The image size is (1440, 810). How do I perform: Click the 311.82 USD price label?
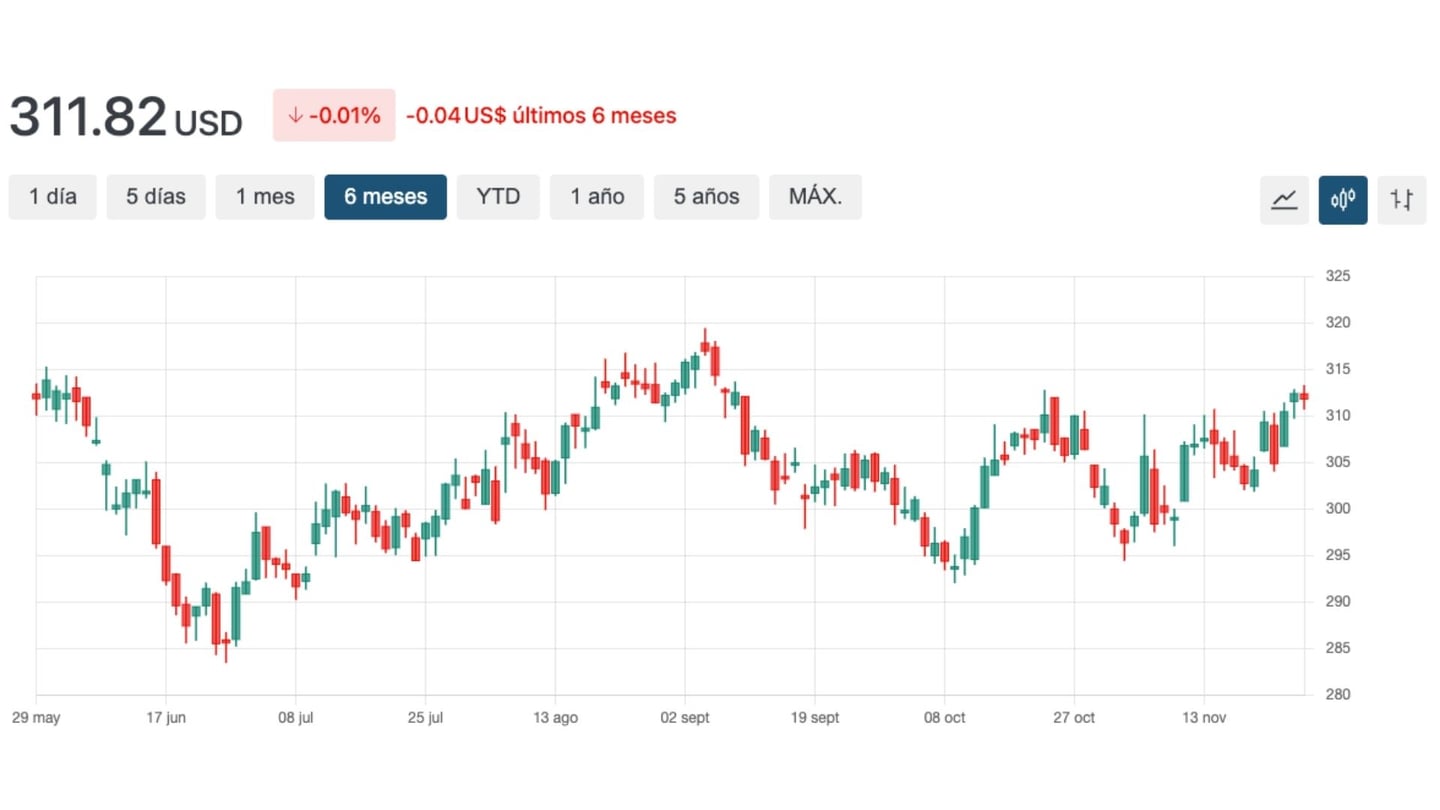pyautogui.click(x=125, y=115)
